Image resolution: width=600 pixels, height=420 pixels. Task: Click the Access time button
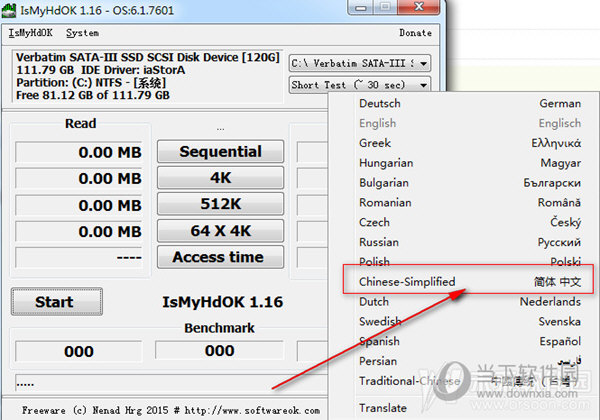tap(220, 257)
